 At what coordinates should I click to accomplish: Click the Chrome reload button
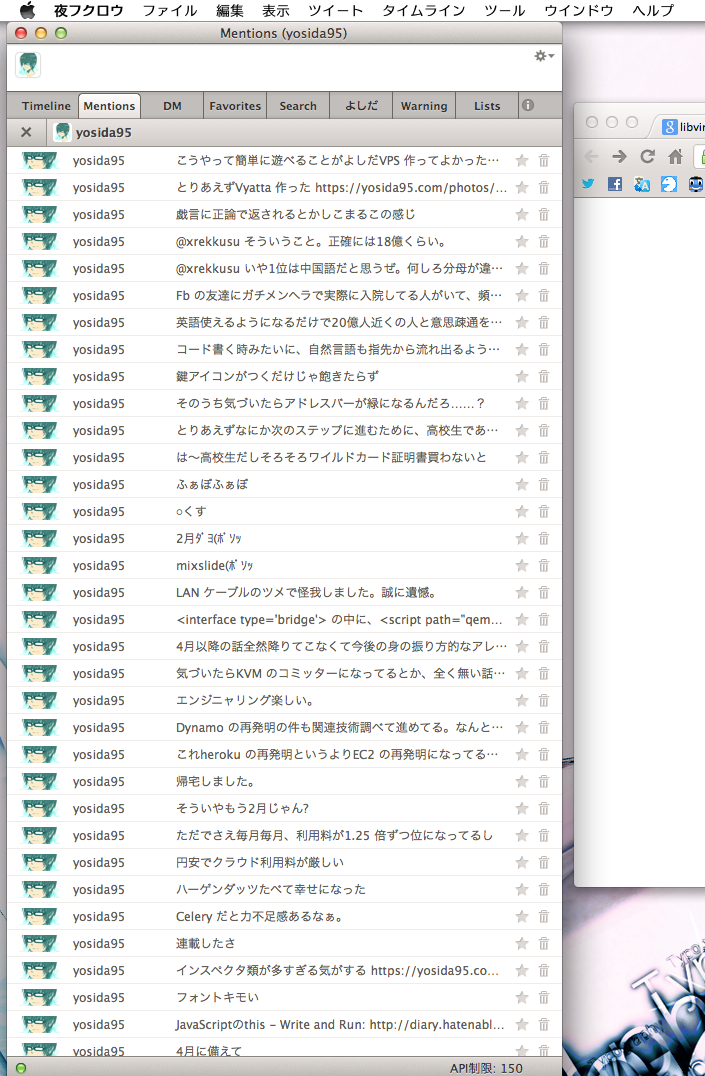(648, 156)
